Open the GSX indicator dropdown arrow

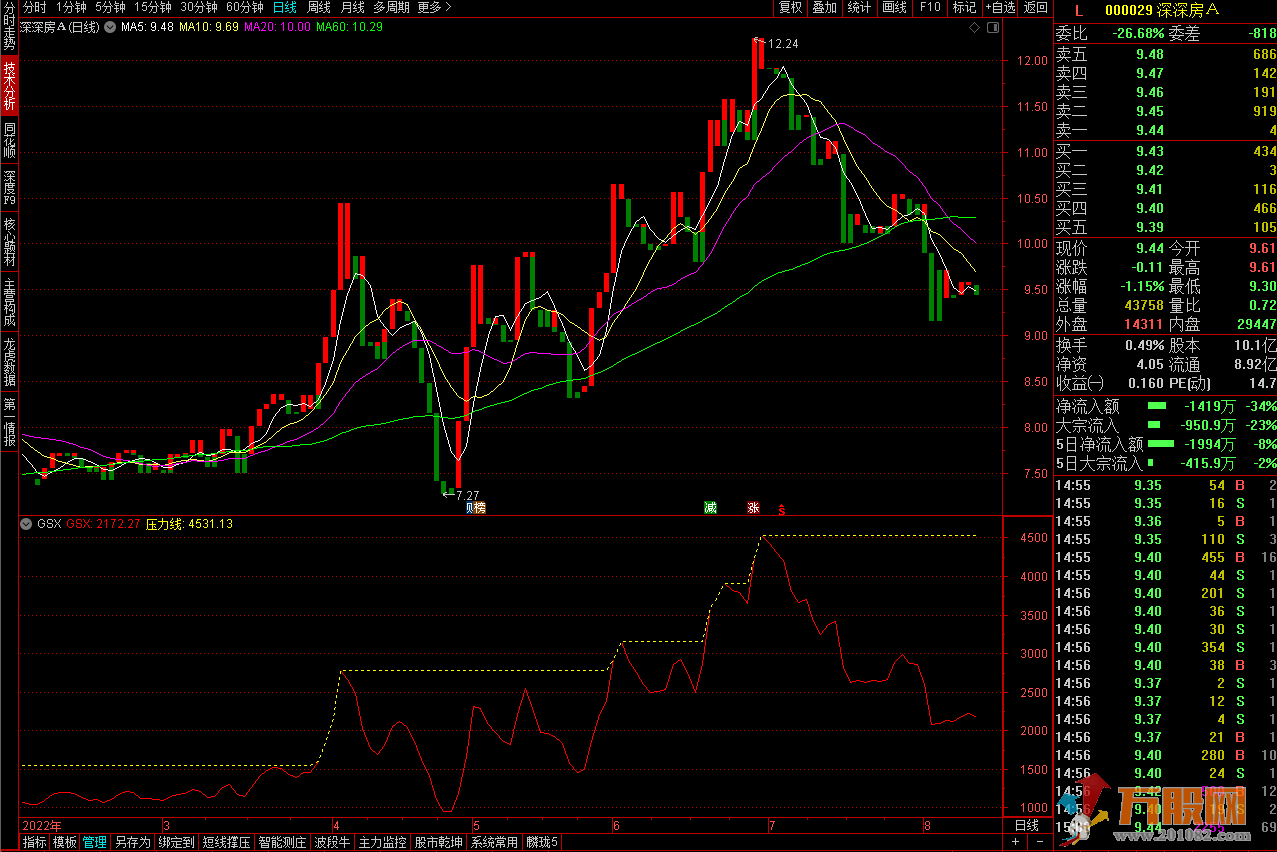pos(27,523)
